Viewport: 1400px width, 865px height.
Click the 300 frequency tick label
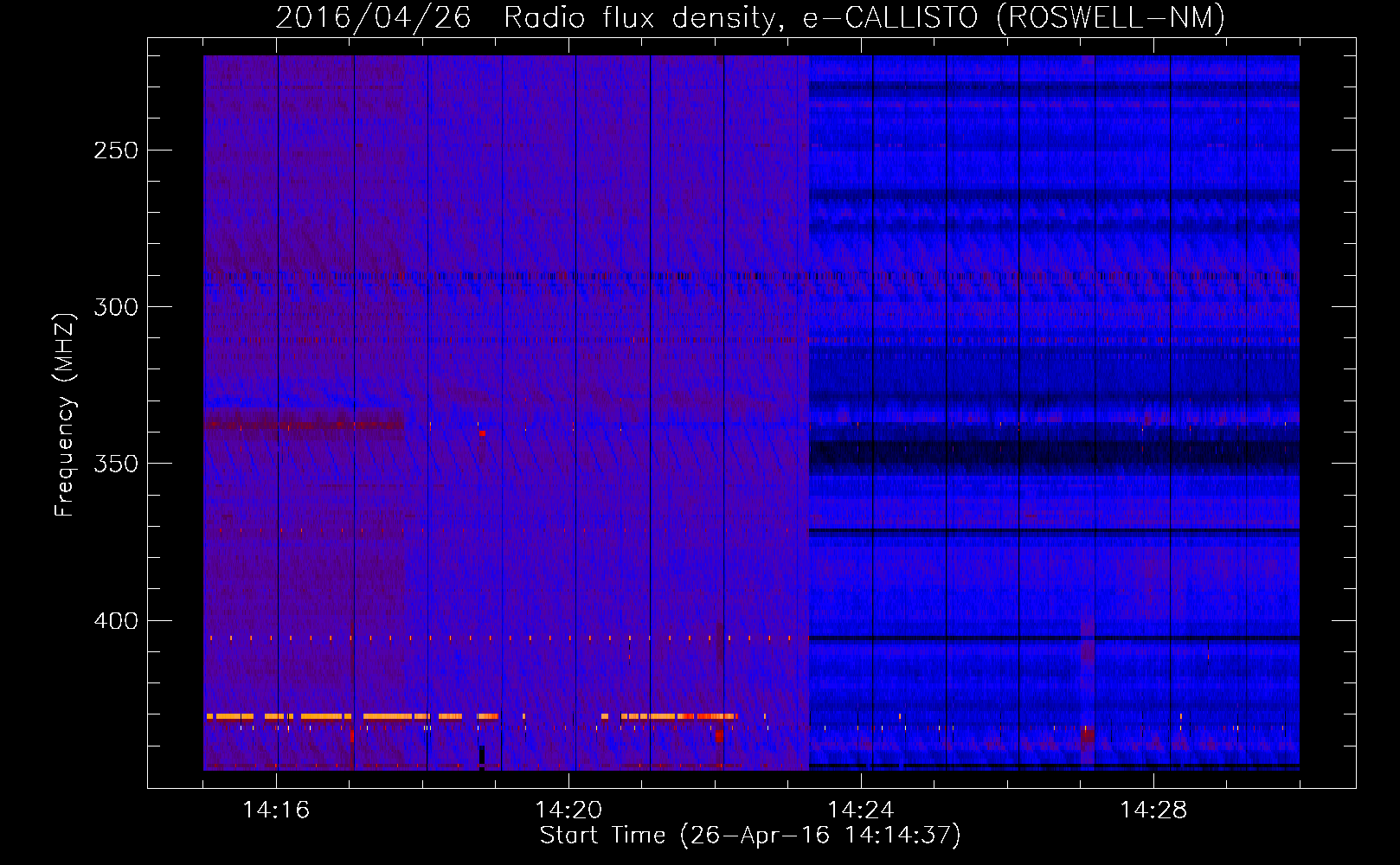coord(116,307)
